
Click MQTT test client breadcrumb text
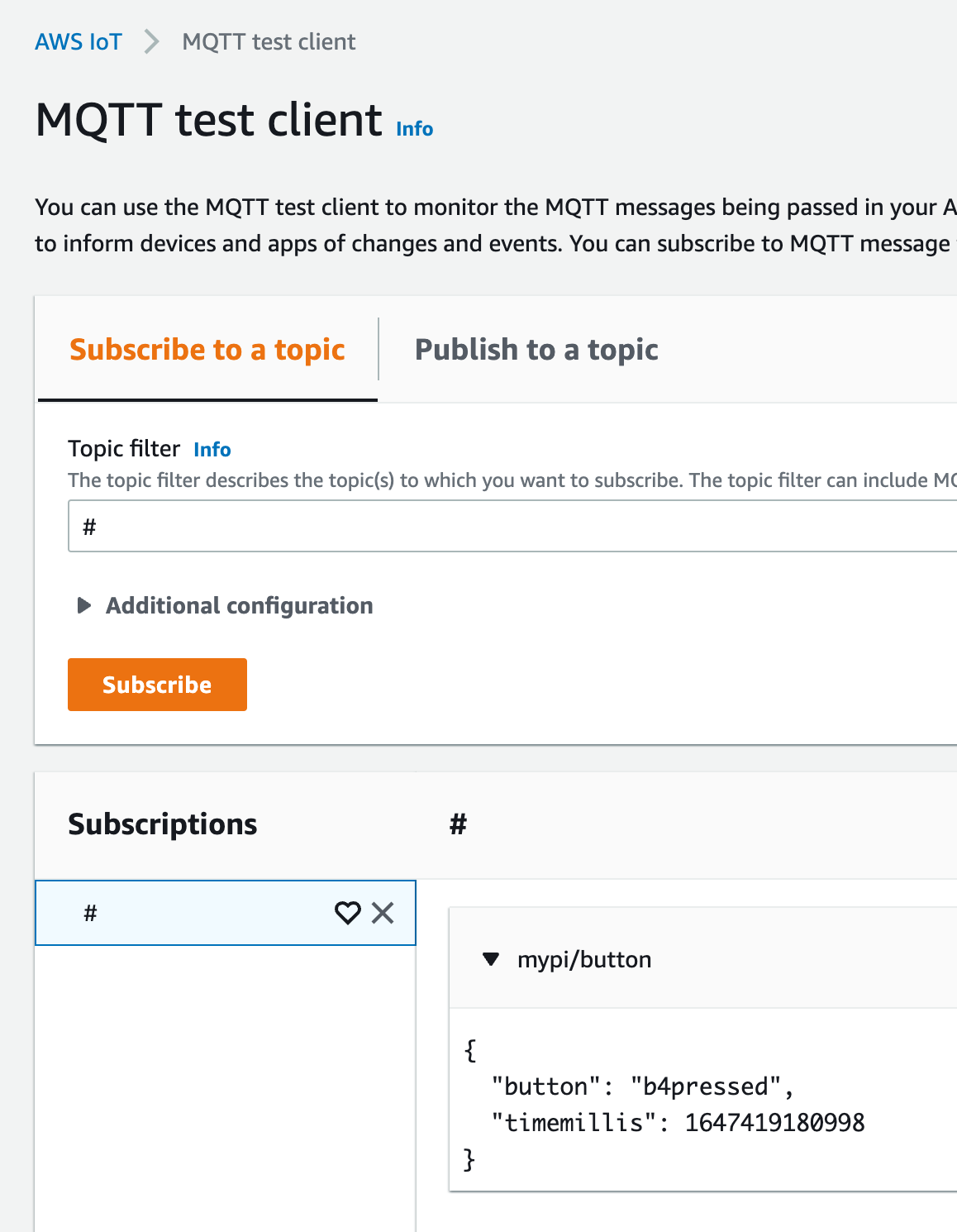coord(269,41)
